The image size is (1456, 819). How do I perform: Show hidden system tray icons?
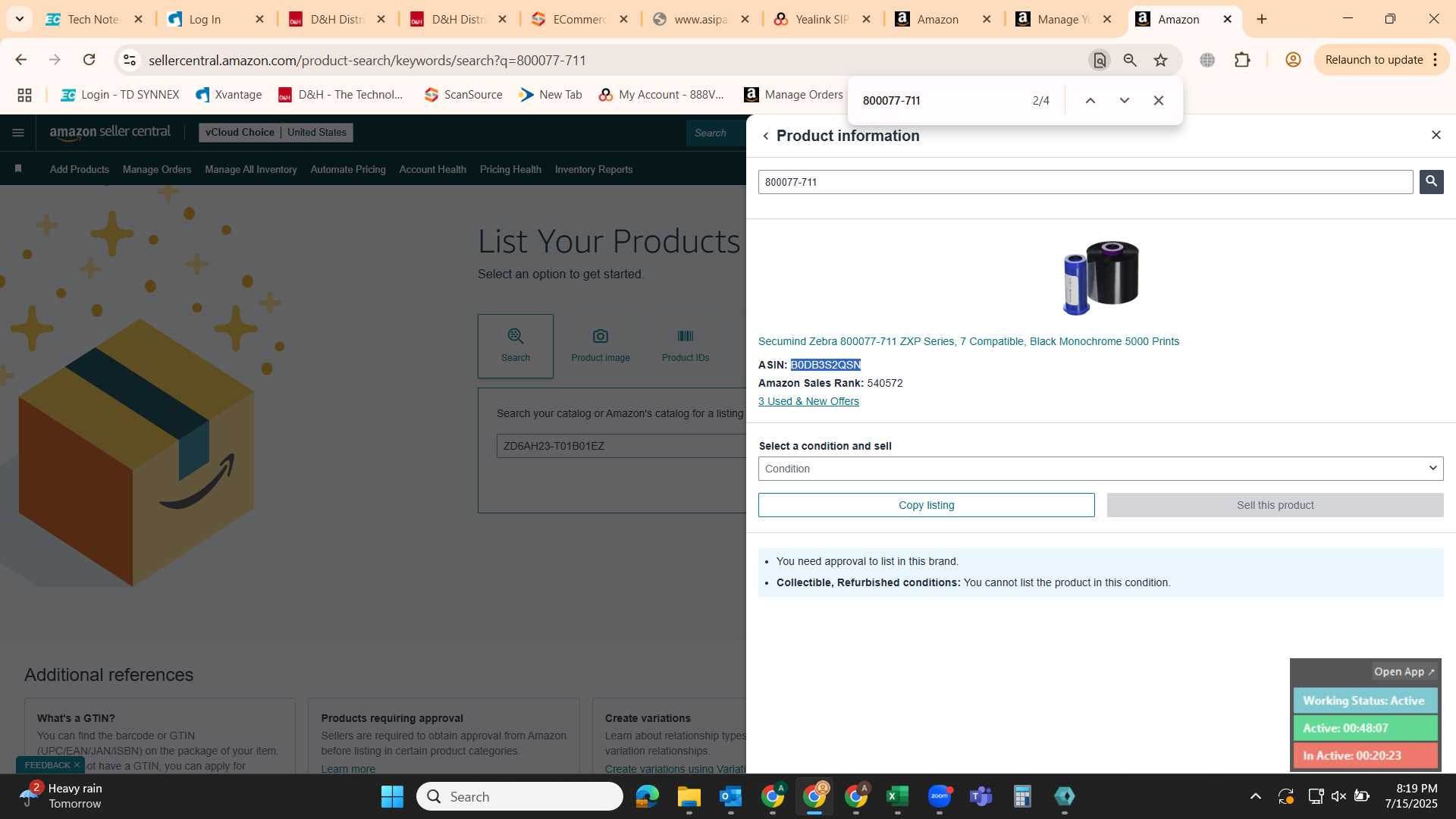coord(1255,796)
